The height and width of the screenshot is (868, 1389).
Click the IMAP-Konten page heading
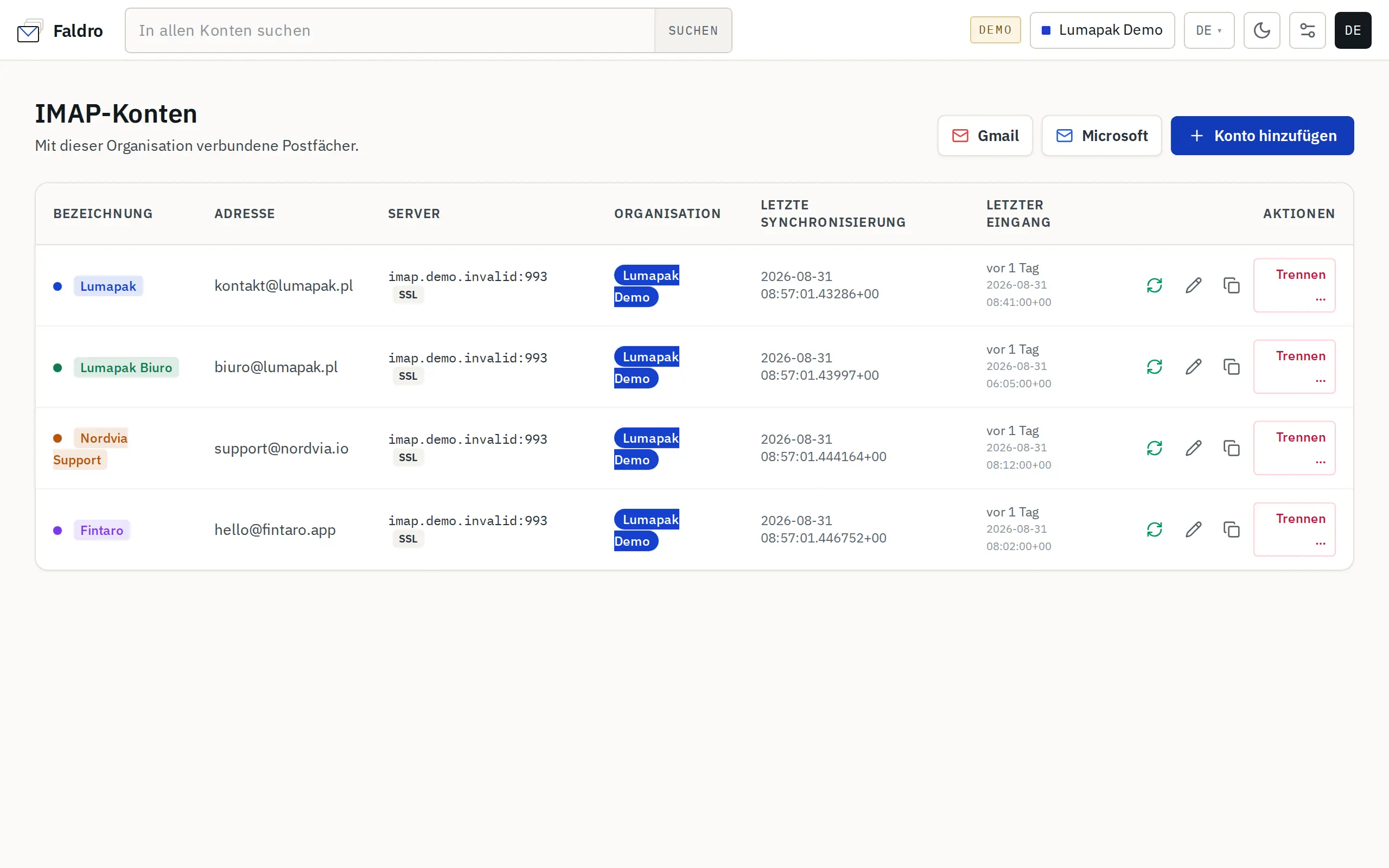[x=116, y=114]
